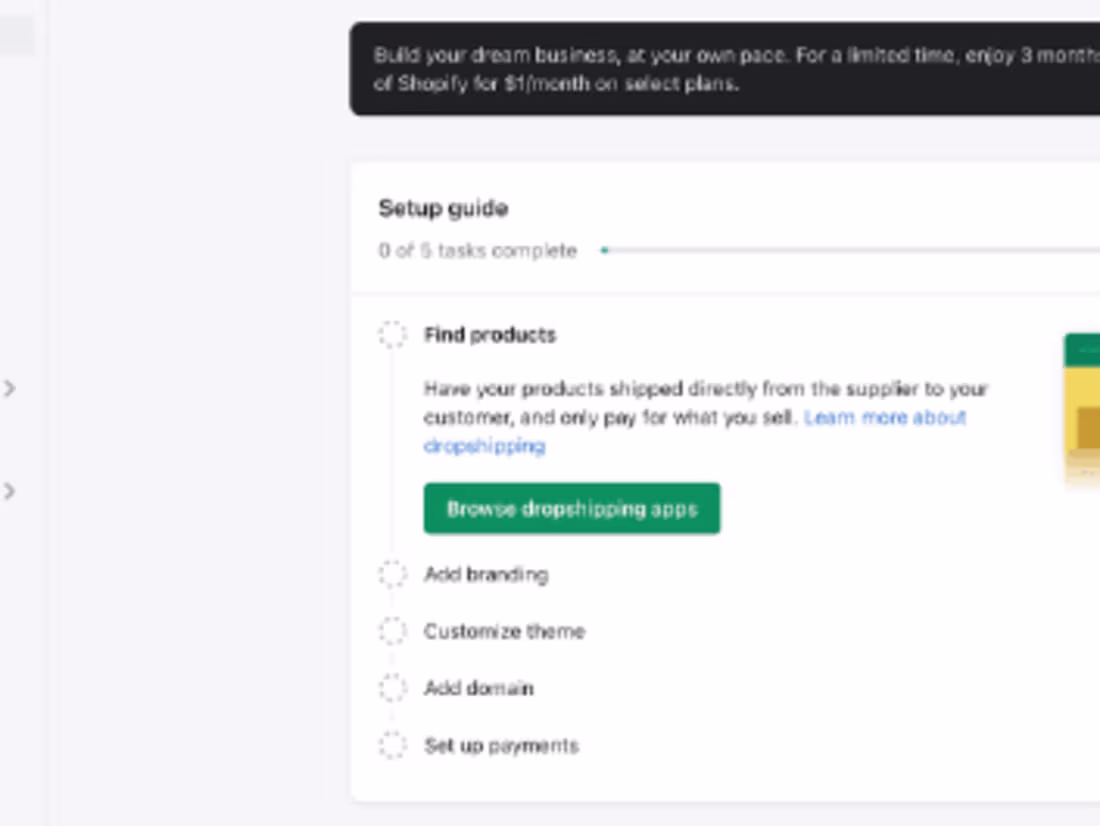Mark the Set up payments task complete
The image size is (1100, 826).
click(392, 745)
